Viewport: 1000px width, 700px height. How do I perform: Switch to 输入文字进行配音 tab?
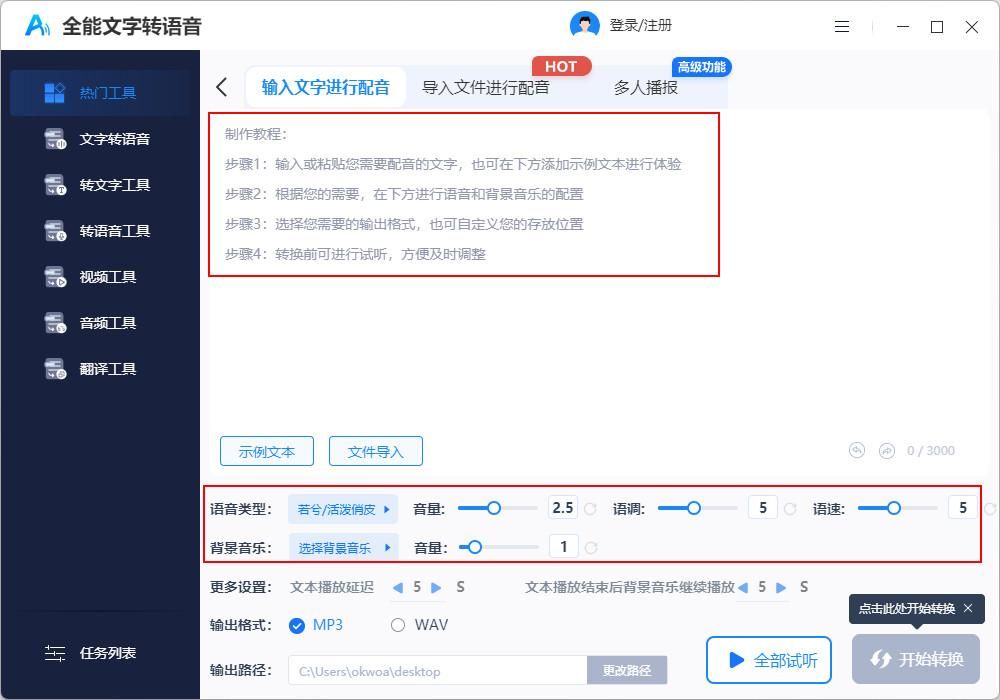pyautogui.click(x=326, y=87)
